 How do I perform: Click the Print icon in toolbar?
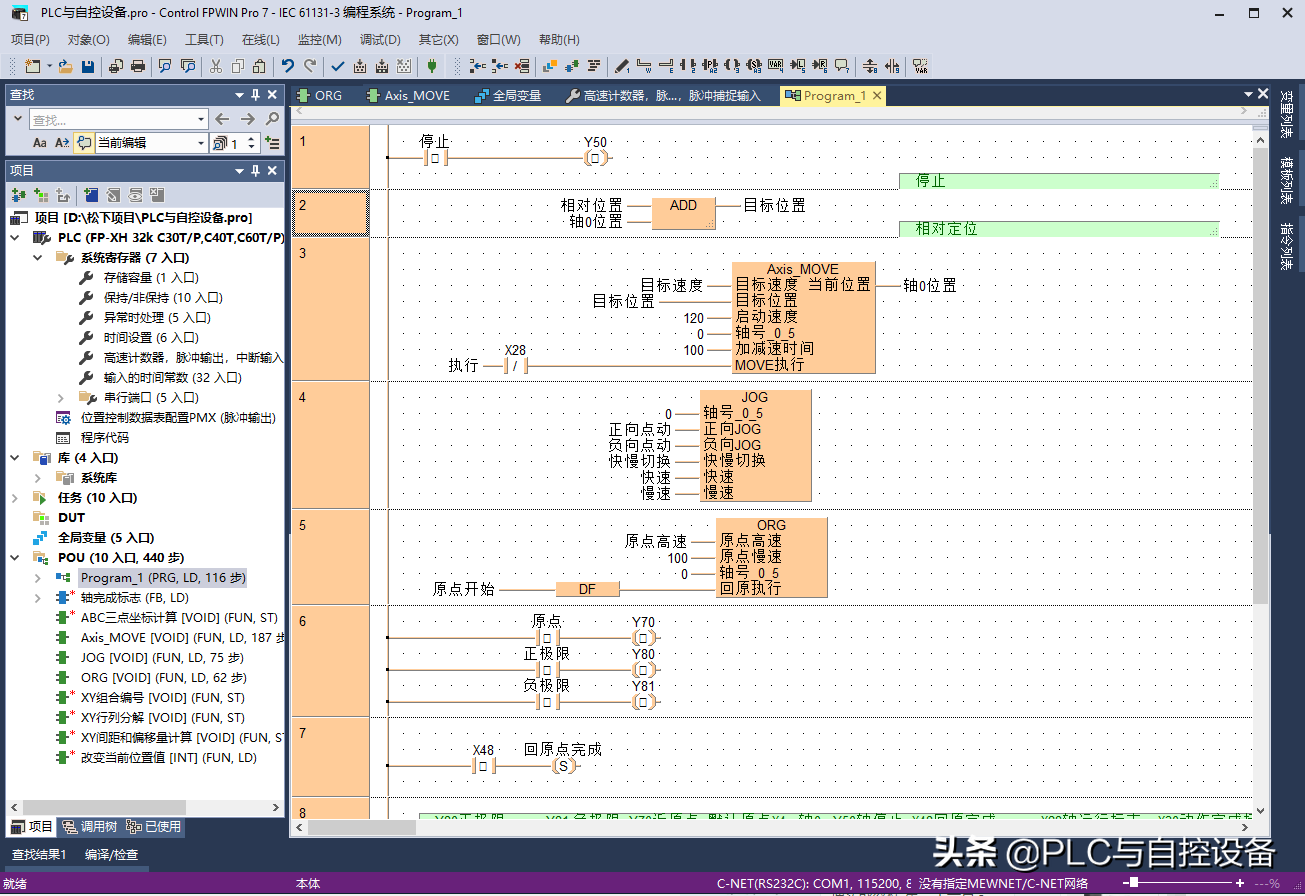click(138, 67)
